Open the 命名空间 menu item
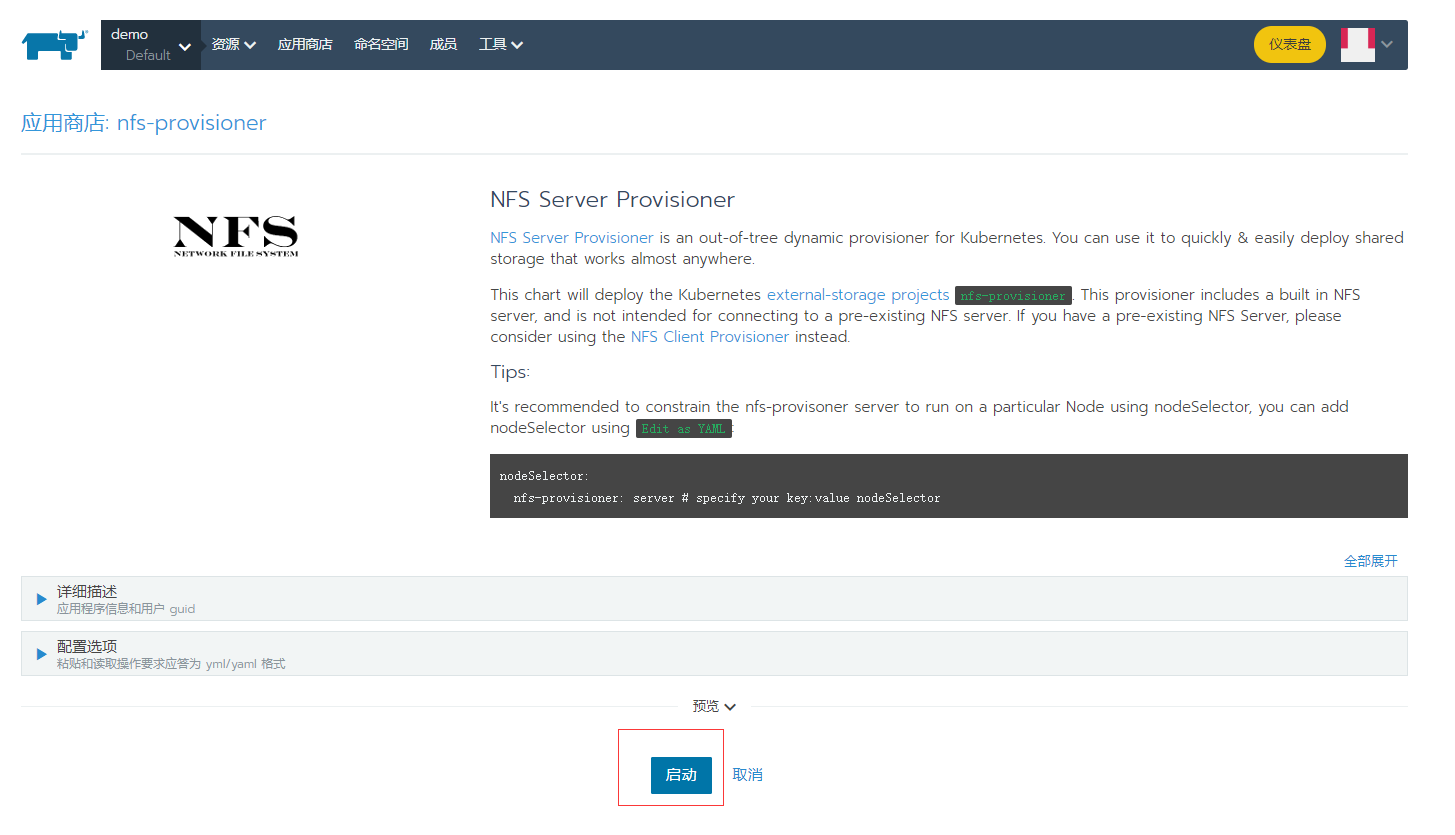 coord(381,44)
